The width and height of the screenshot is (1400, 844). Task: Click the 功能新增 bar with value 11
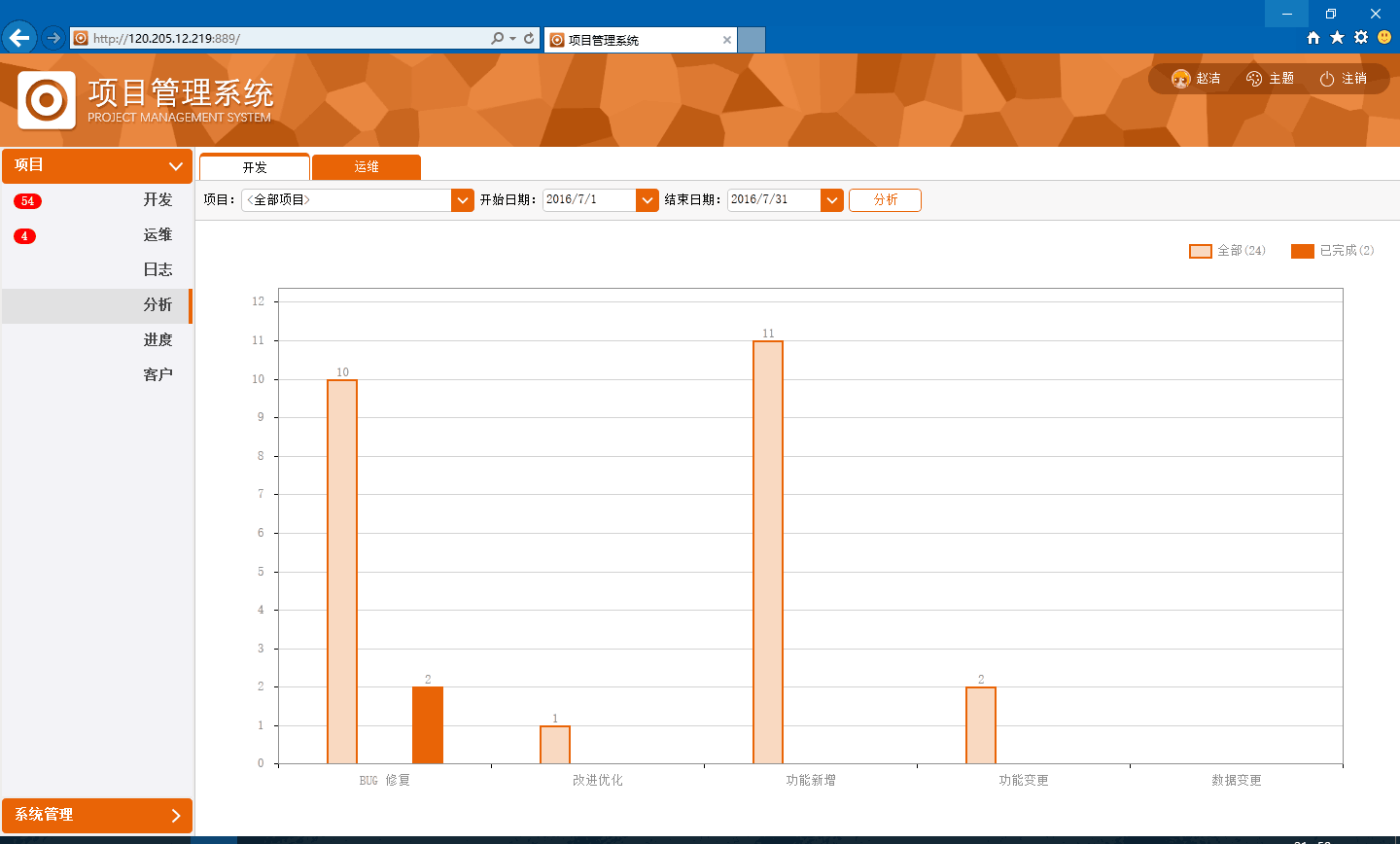point(768,552)
